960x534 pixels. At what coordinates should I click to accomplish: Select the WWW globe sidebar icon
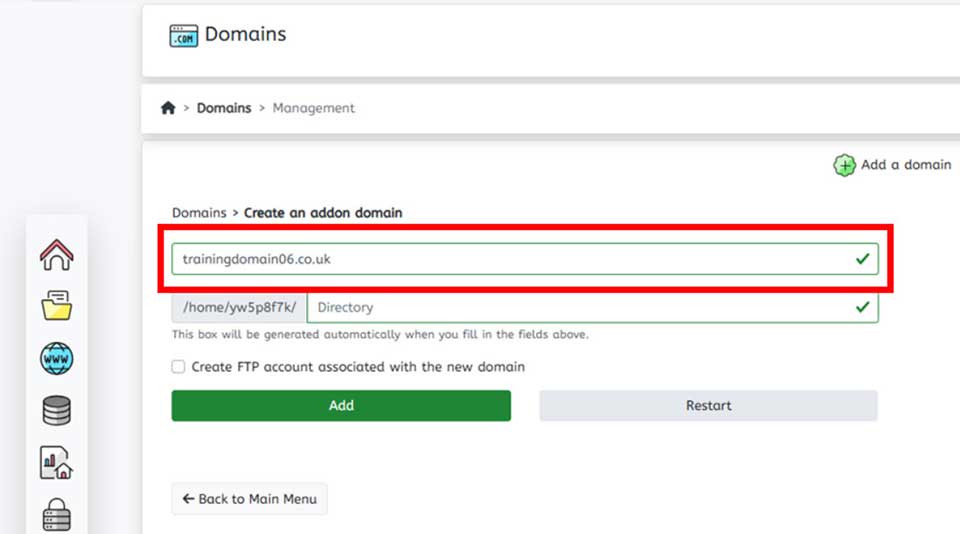[57, 357]
